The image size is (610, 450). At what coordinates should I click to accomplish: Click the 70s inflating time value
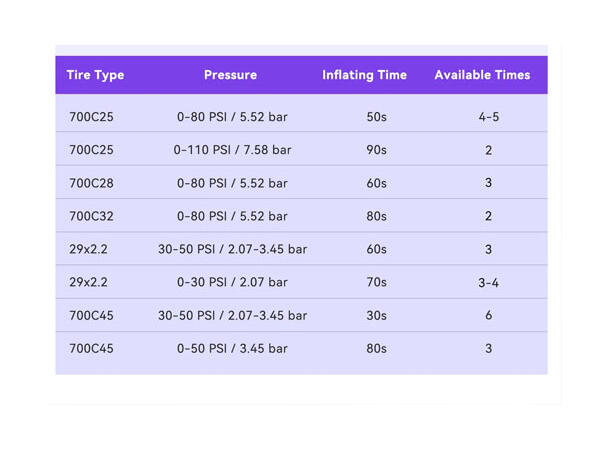click(376, 282)
